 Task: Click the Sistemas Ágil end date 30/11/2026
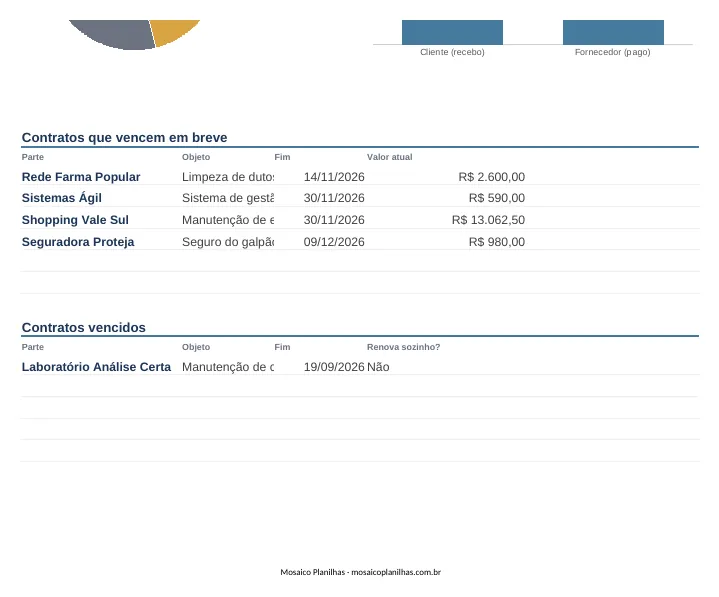pos(334,198)
